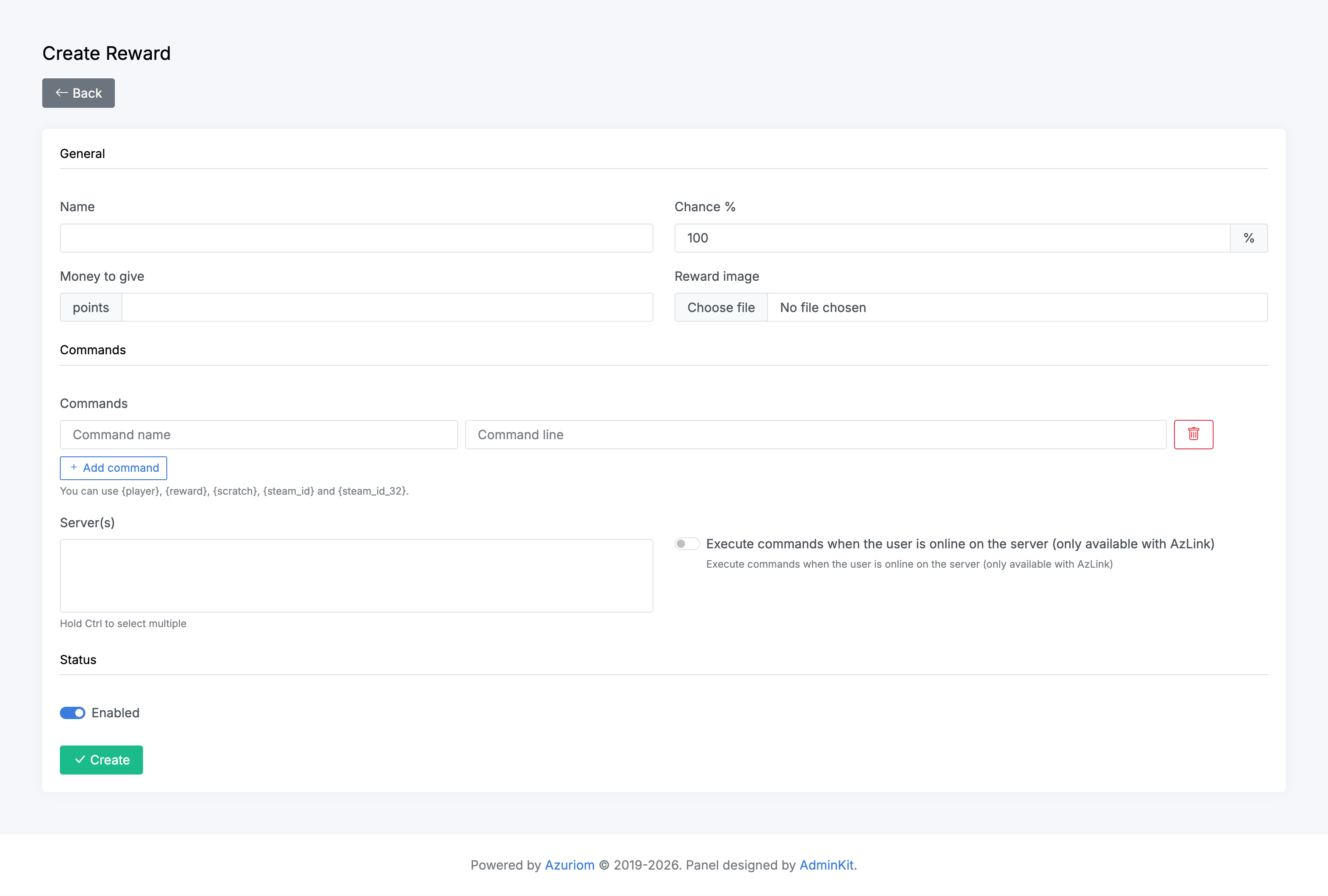Click the percent sign addon box
Viewport: 1328px width, 896px height.
click(x=1249, y=238)
